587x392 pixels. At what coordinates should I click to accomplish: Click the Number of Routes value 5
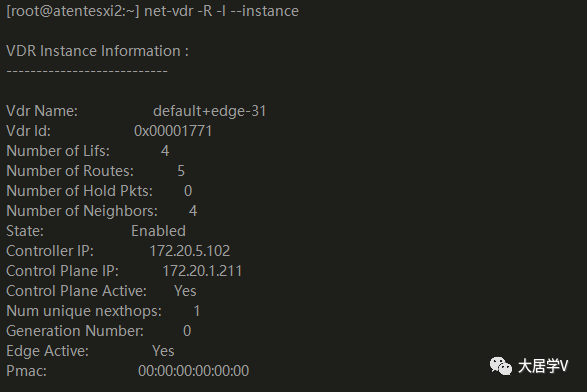pos(181,171)
